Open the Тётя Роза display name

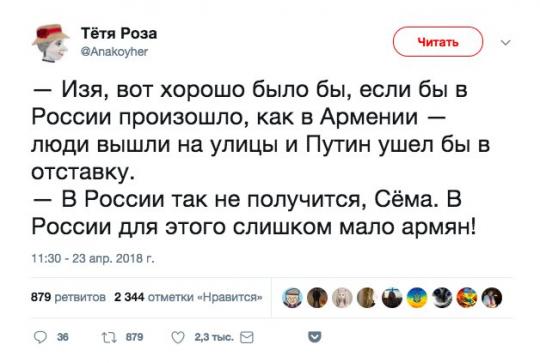click(x=119, y=33)
